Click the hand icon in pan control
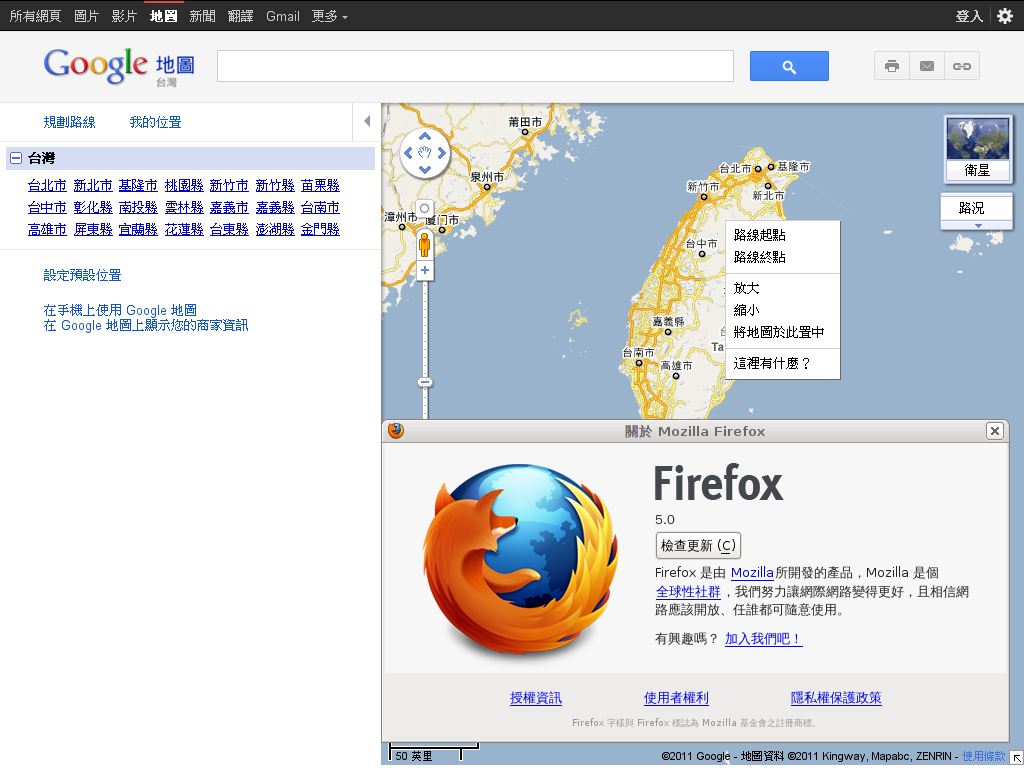 point(425,153)
